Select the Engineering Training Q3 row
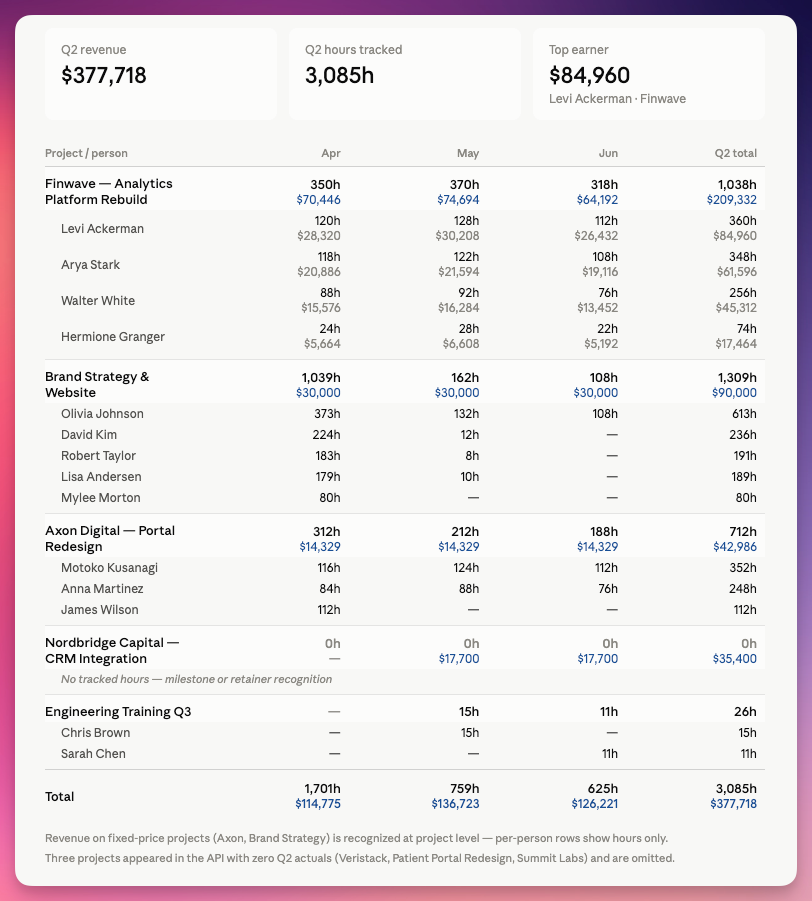The image size is (812, 901). click(405, 711)
